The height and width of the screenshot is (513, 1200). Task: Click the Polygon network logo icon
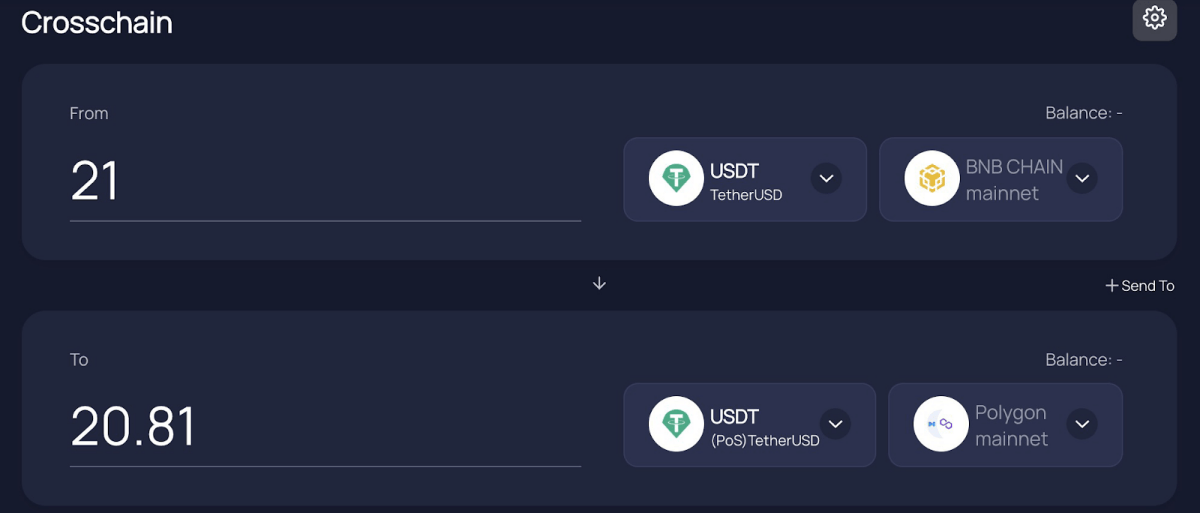pos(941,425)
